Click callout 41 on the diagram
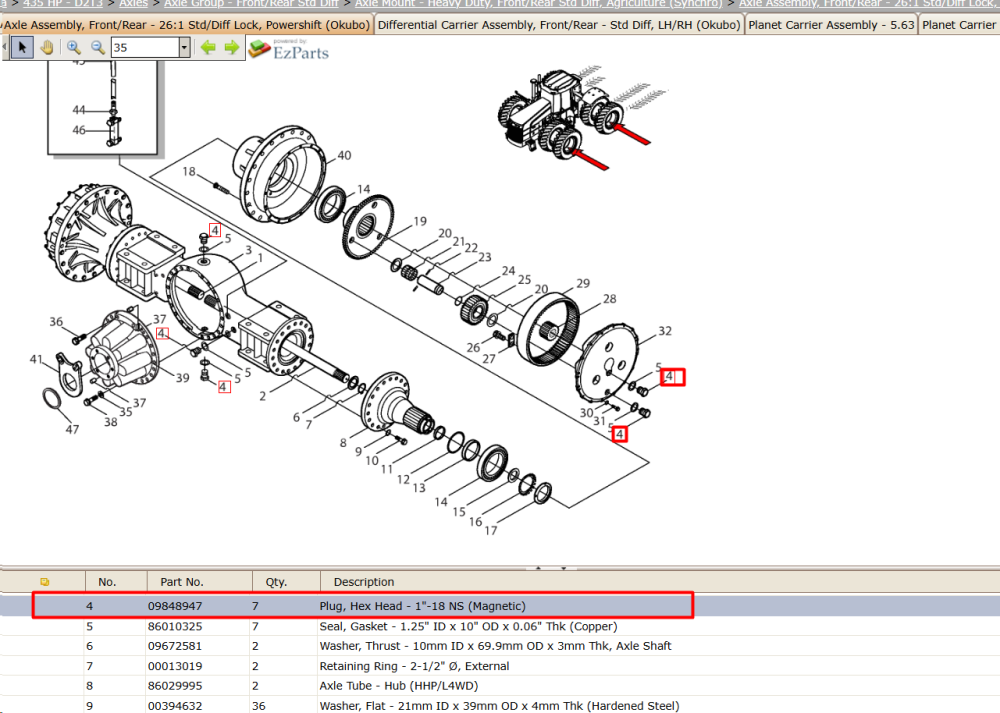This screenshot has width=1000, height=713. click(x=36, y=359)
